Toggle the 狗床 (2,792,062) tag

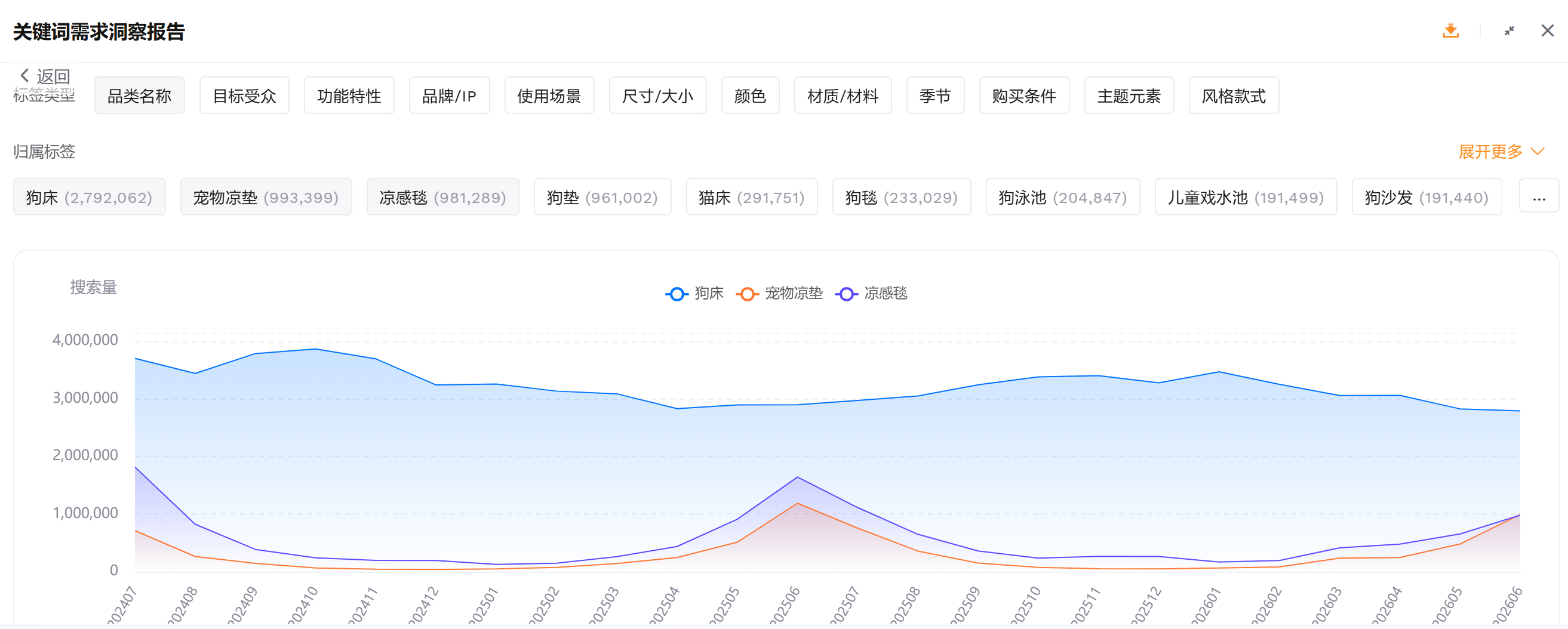90,197
